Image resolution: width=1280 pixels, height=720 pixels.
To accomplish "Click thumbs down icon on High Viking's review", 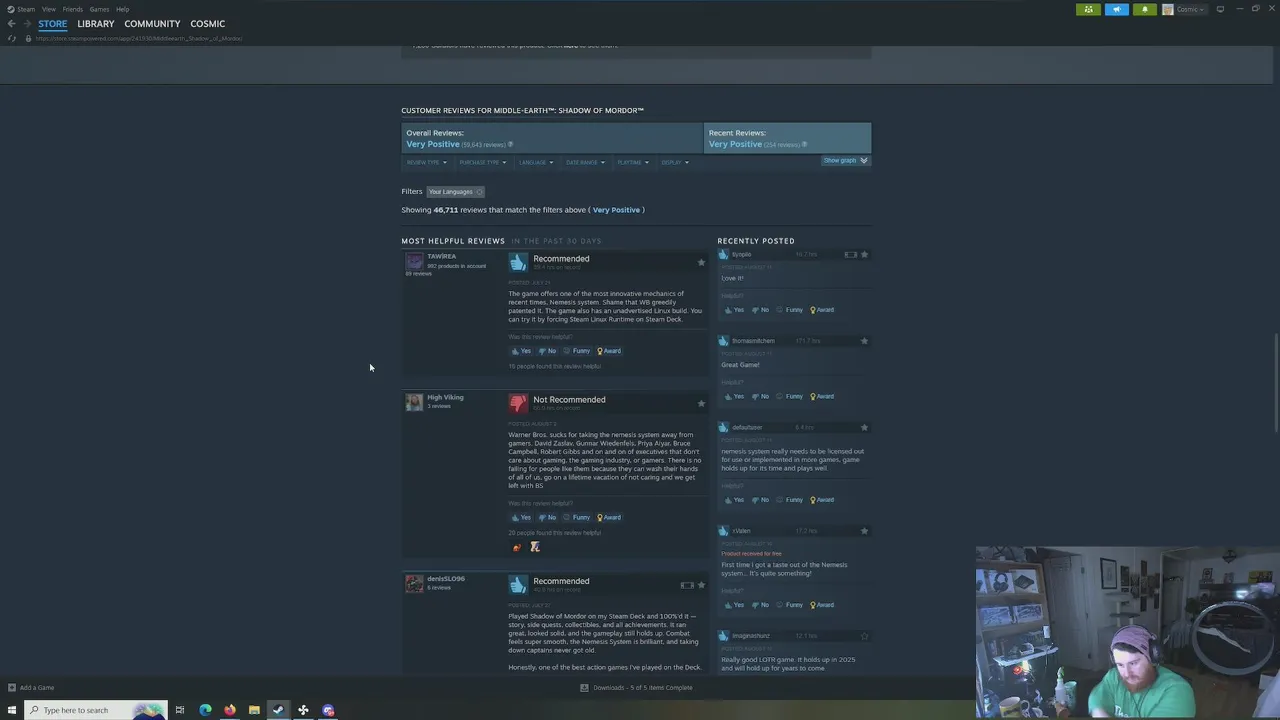I will [x=518, y=403].
